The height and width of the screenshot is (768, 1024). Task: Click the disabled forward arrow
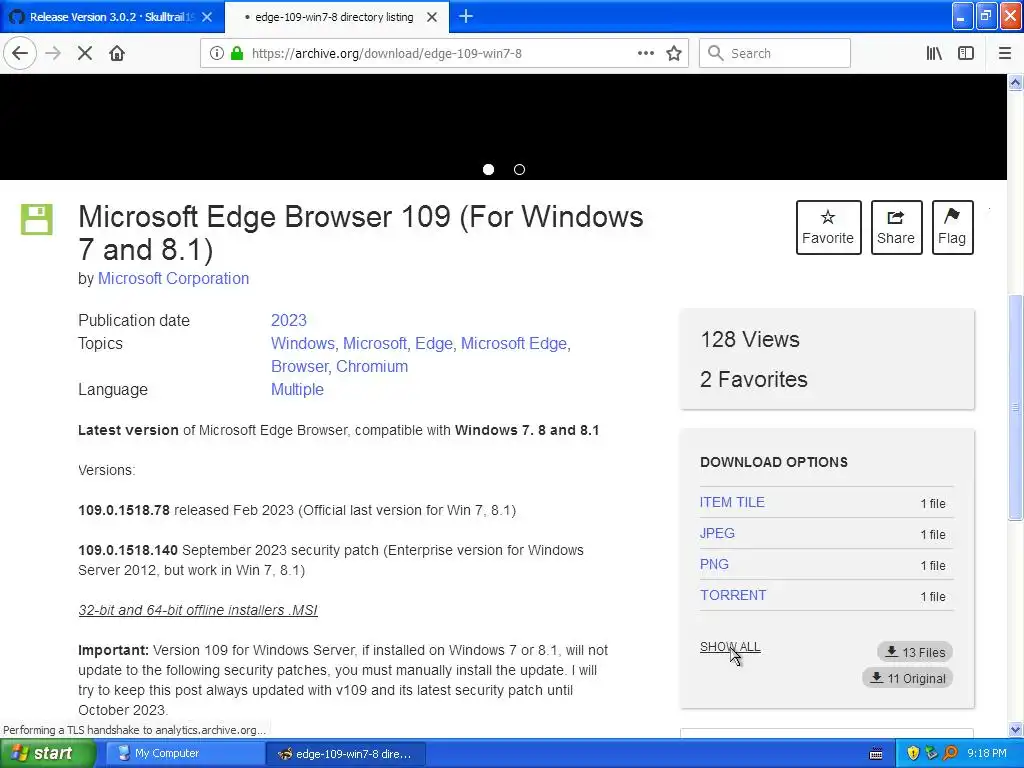[53, 53]
